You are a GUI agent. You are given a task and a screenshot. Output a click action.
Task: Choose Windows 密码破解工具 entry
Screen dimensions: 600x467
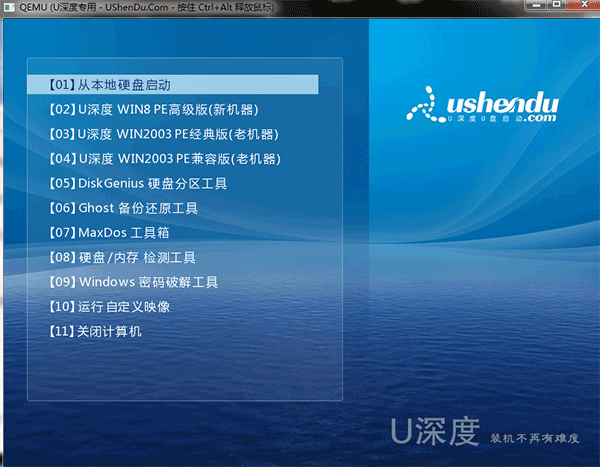point(134,282)
